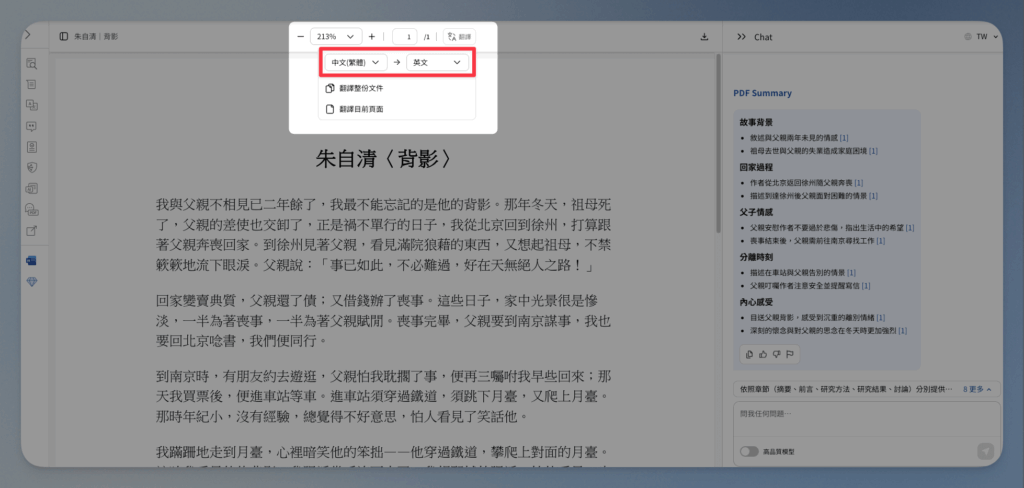
Task: Click the send message arrow button
Action: [985, 451]
